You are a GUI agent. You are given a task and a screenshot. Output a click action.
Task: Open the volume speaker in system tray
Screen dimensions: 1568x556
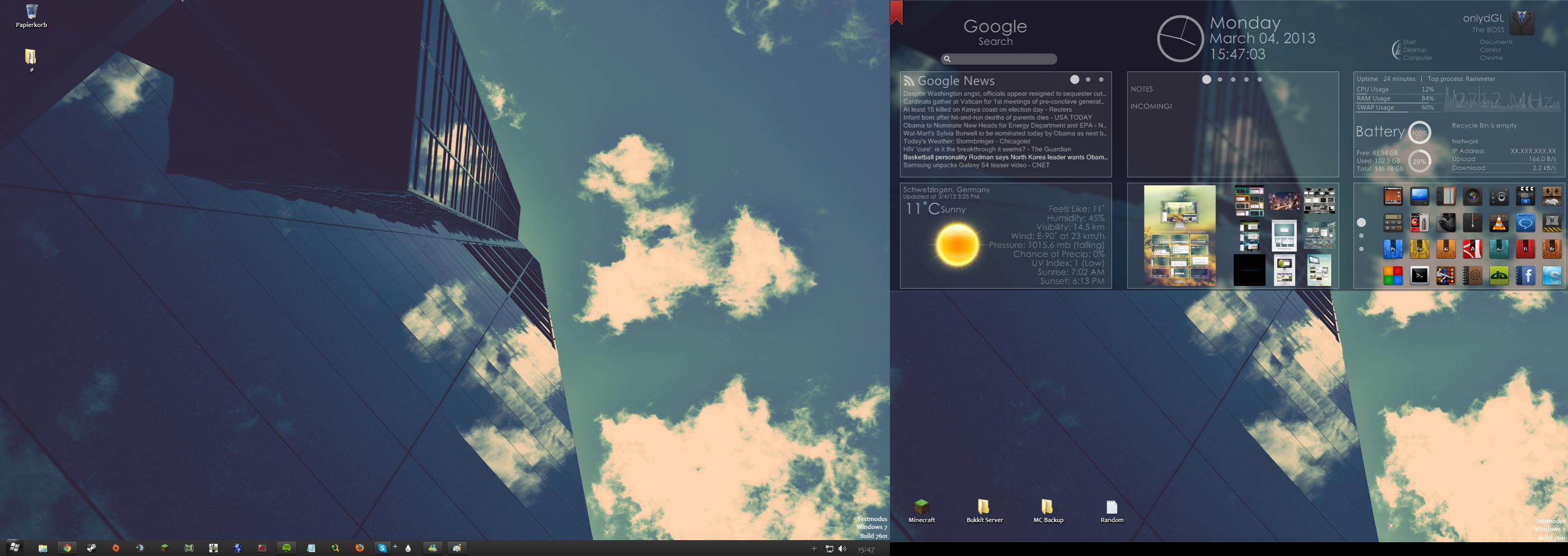[843, 549]
